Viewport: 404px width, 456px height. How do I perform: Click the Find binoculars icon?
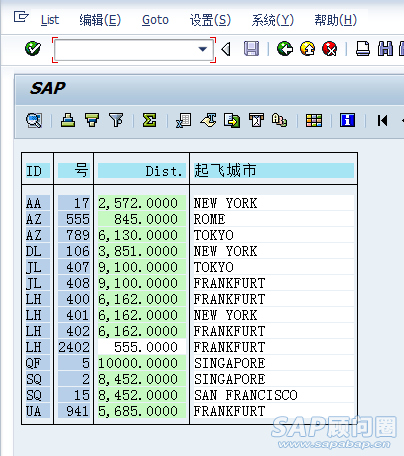tap(385, 49)
